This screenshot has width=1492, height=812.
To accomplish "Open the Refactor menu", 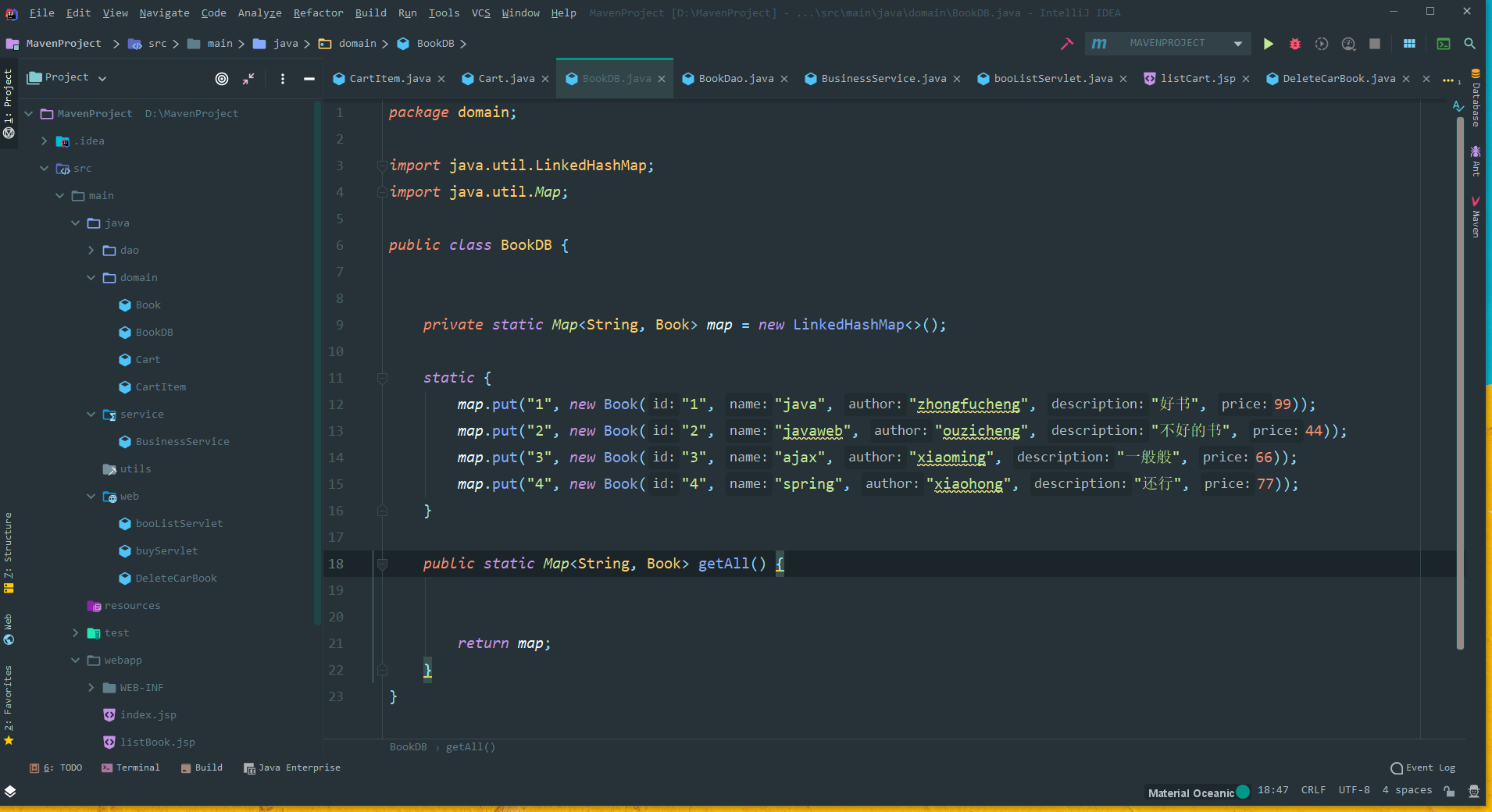I will pyautogui.click(x=317, y=12).
